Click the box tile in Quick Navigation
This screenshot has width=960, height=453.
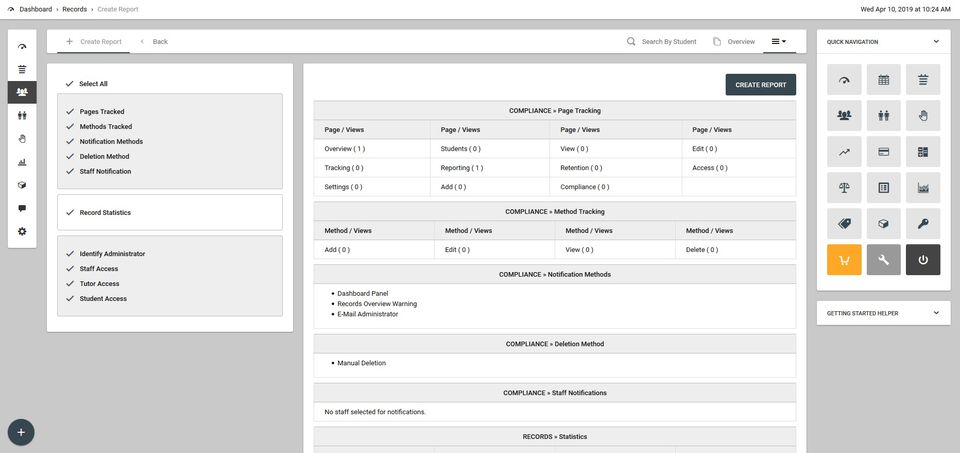tap(883, 223)
